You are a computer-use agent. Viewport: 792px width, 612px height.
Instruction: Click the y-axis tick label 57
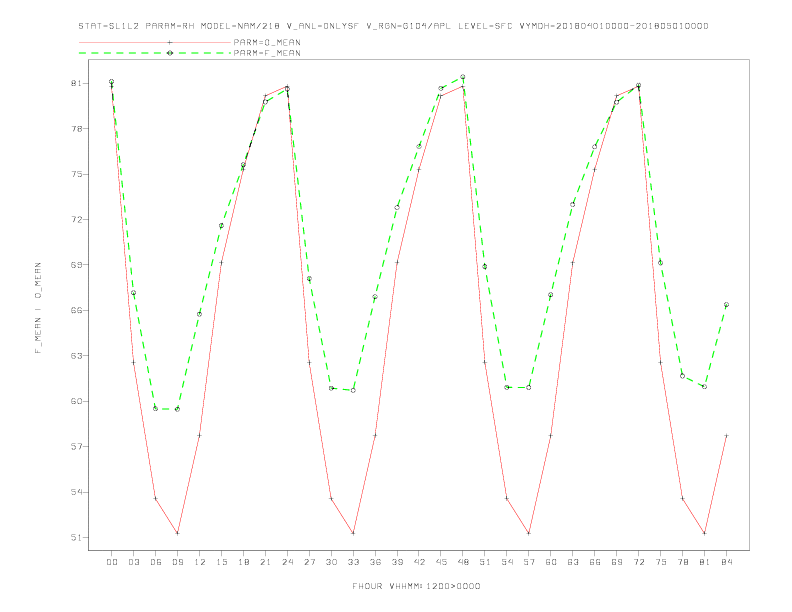coord(76,446)
